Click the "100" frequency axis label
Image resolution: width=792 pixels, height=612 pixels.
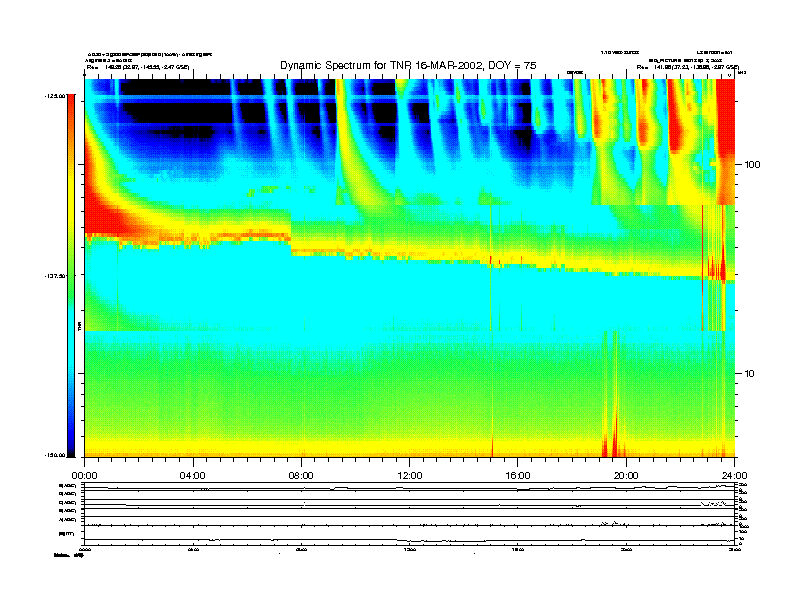pyautogui.click(x=752, y=165)
